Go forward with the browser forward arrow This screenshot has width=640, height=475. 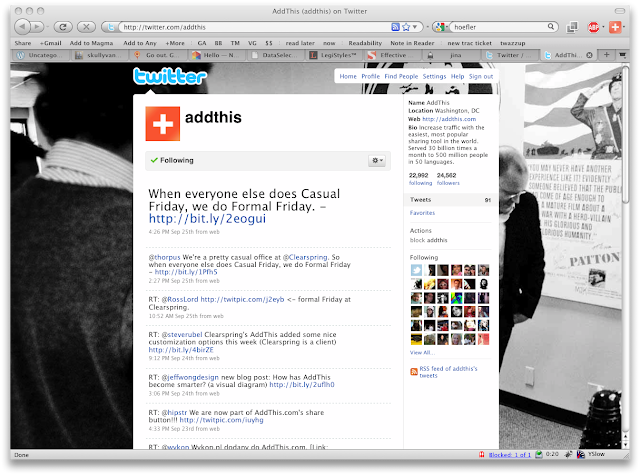[x=37, y=27]
